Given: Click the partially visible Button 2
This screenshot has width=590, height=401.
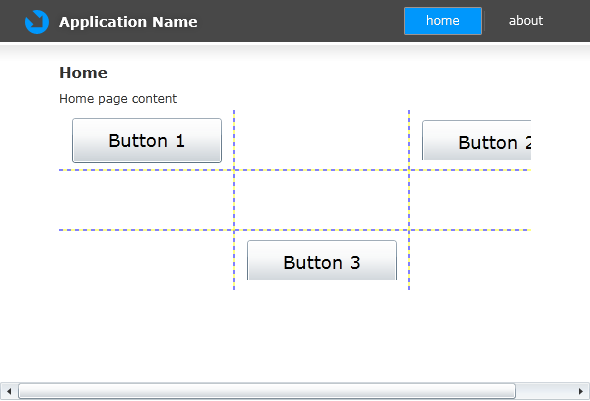Looking at the screenshot, I should (x=476, y=140).
